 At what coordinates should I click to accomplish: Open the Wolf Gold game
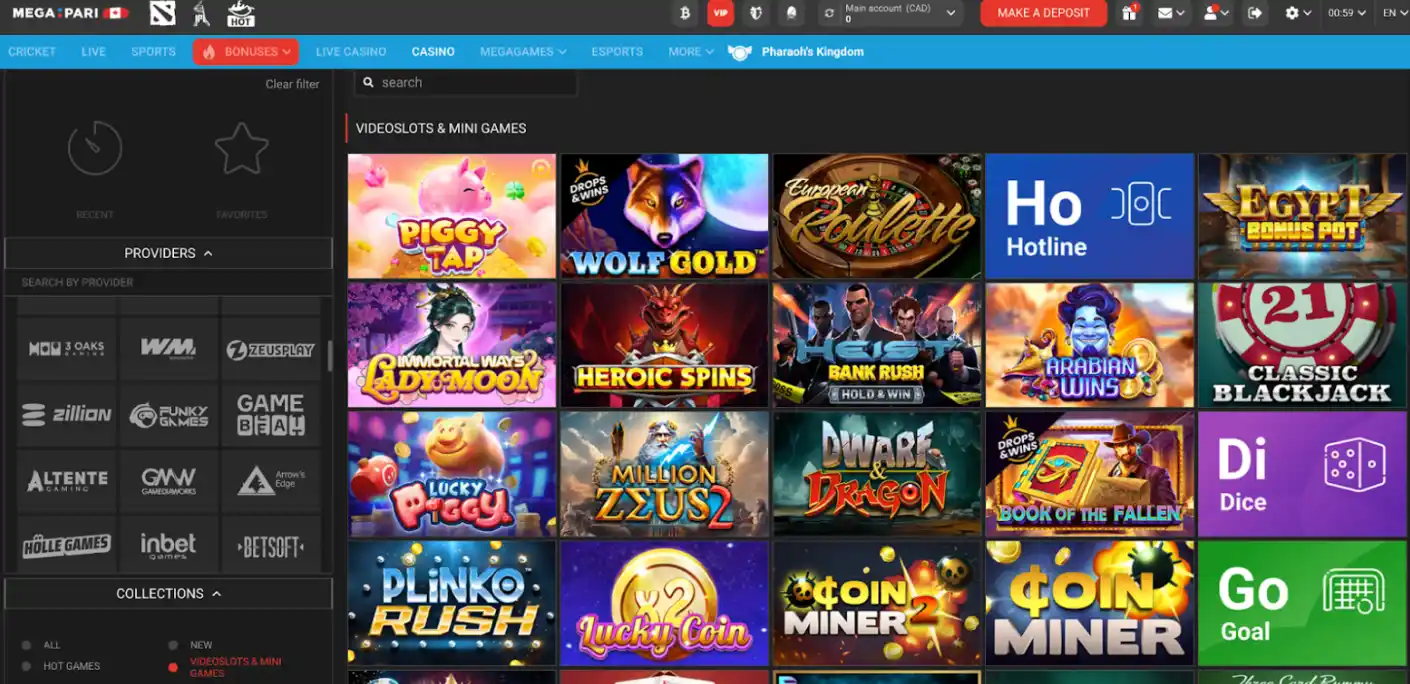click(x=665, y=216)
